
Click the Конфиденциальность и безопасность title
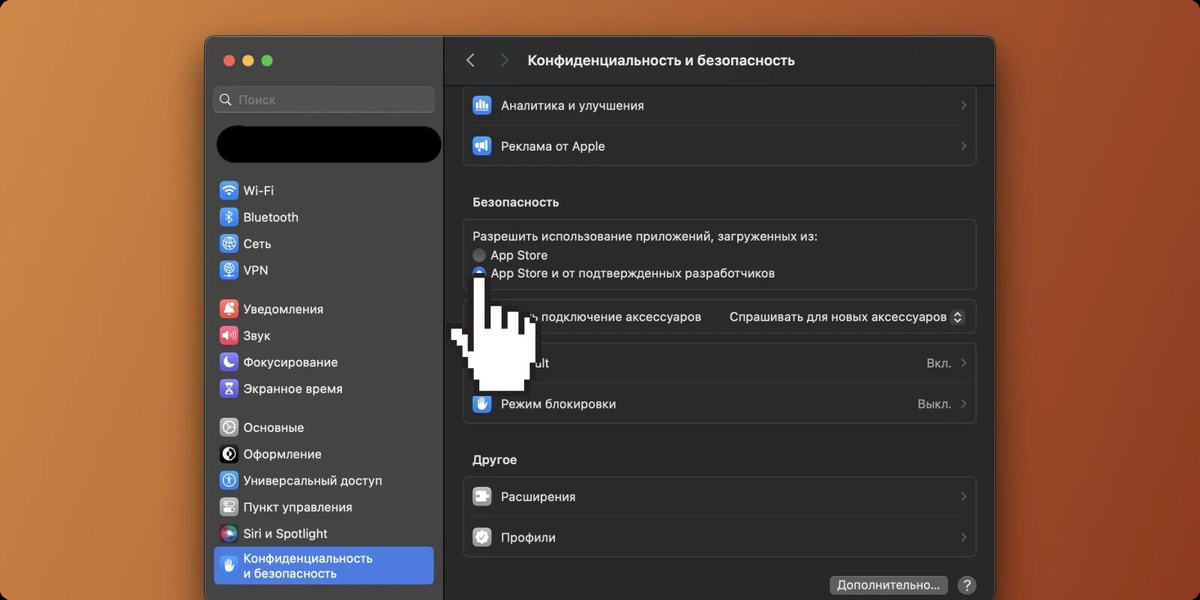[x=661, y=60]
